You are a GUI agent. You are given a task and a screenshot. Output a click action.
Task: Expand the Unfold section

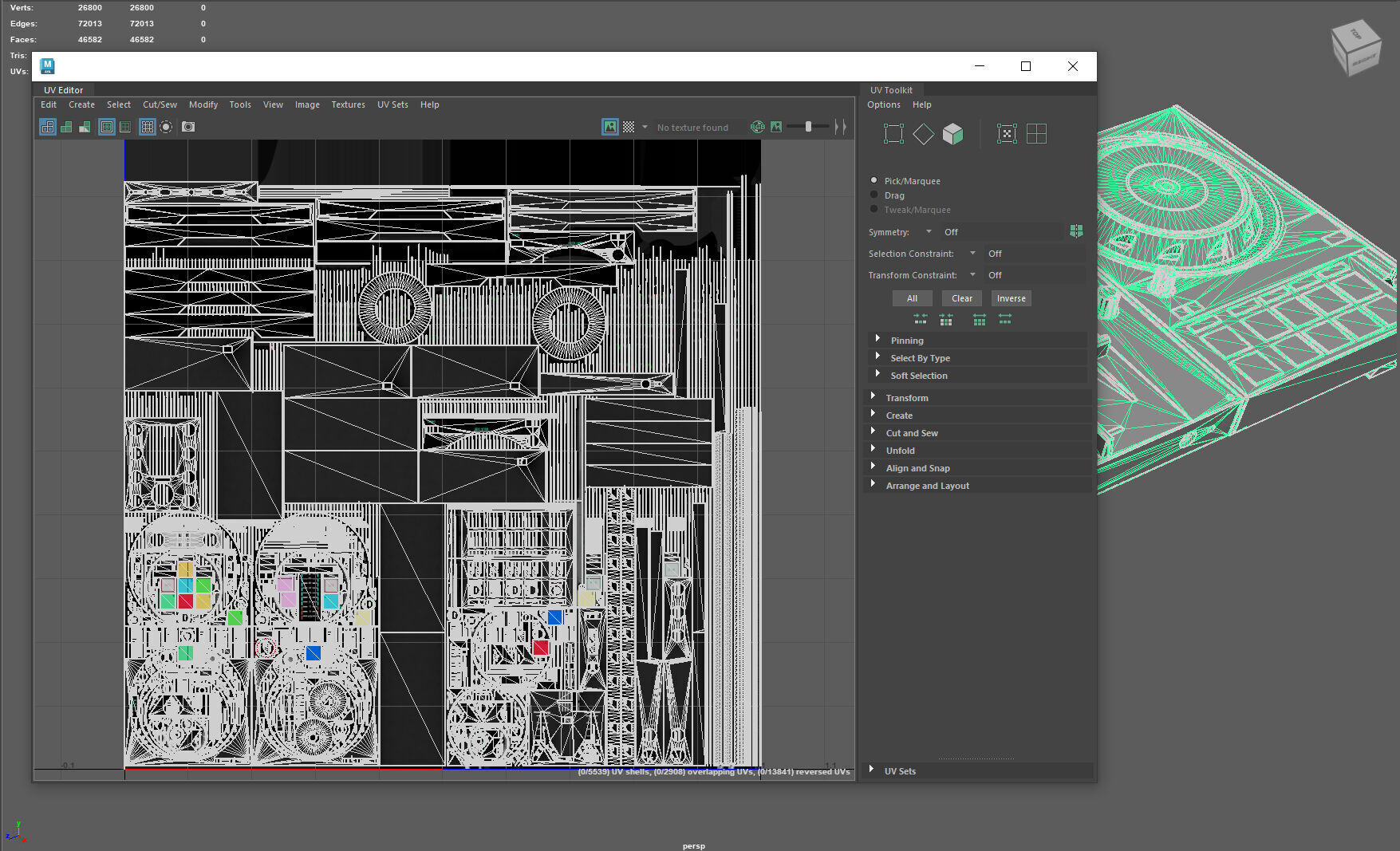(x=901, y=451)
